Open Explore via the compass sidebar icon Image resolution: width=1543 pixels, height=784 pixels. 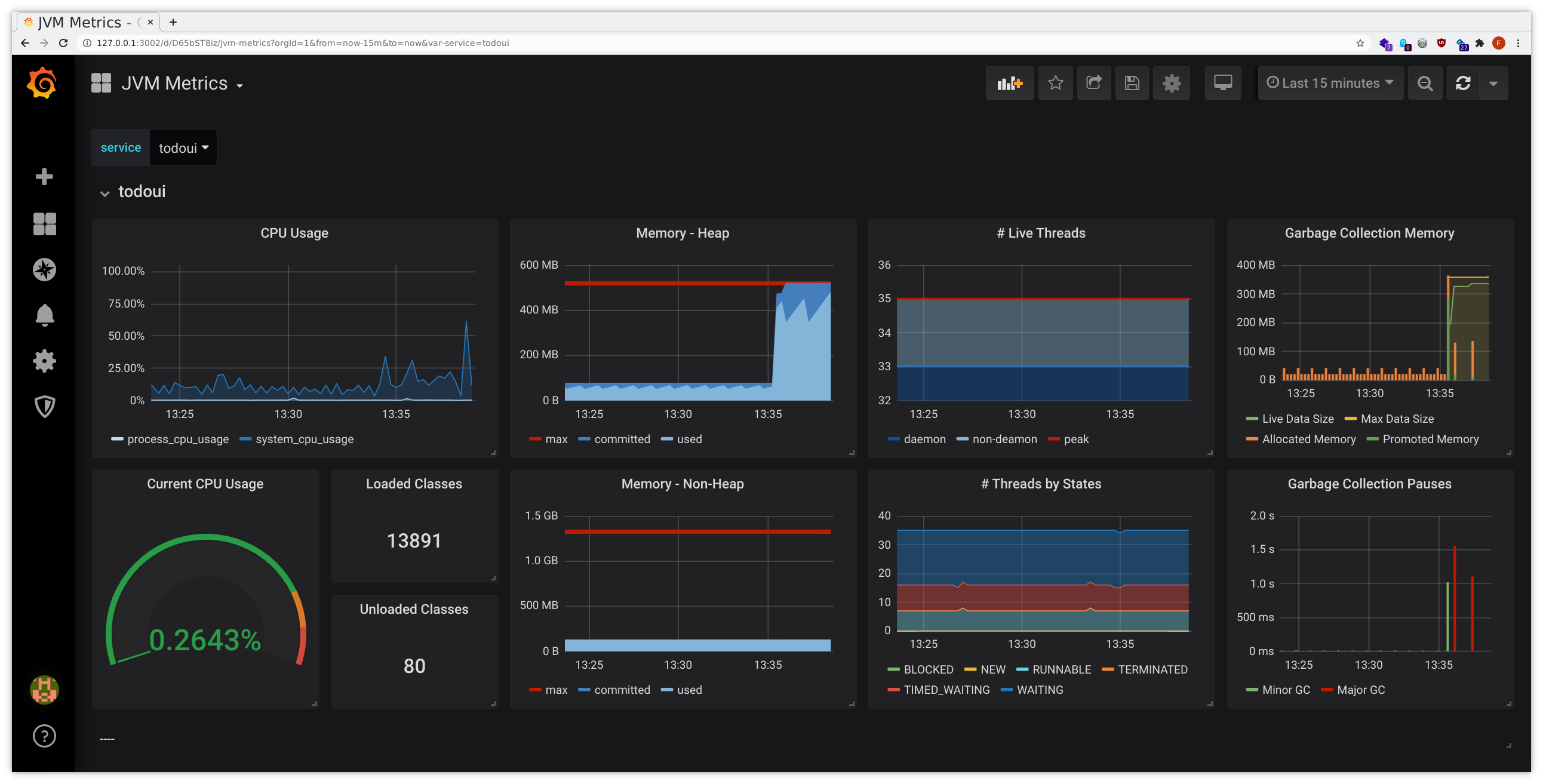pyautogui.click(x=44, y=269)
